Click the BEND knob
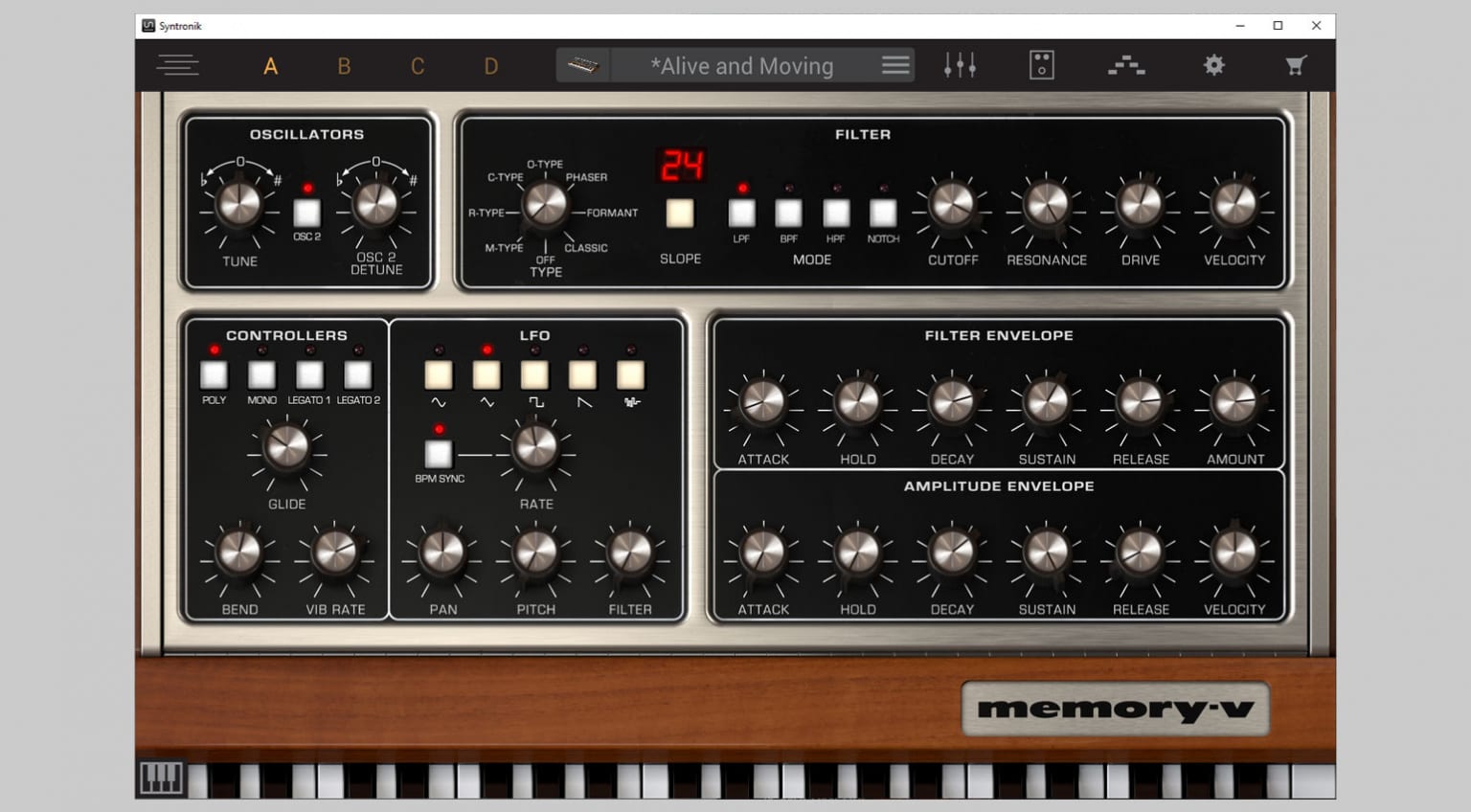The height and width of the screenshot is (812, 1471). click(239, 553)
